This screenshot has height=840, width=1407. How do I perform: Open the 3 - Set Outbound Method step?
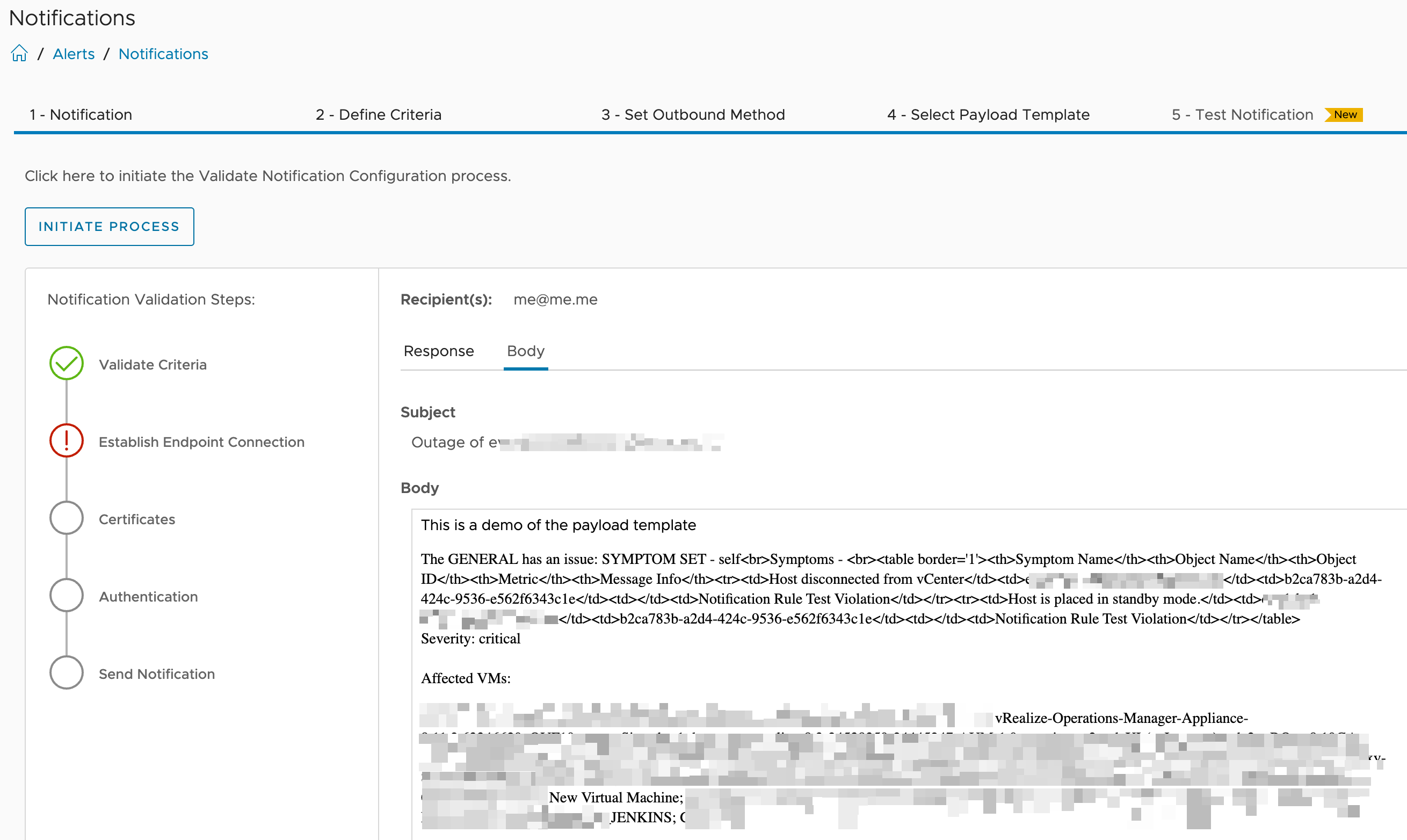point(693,114)
